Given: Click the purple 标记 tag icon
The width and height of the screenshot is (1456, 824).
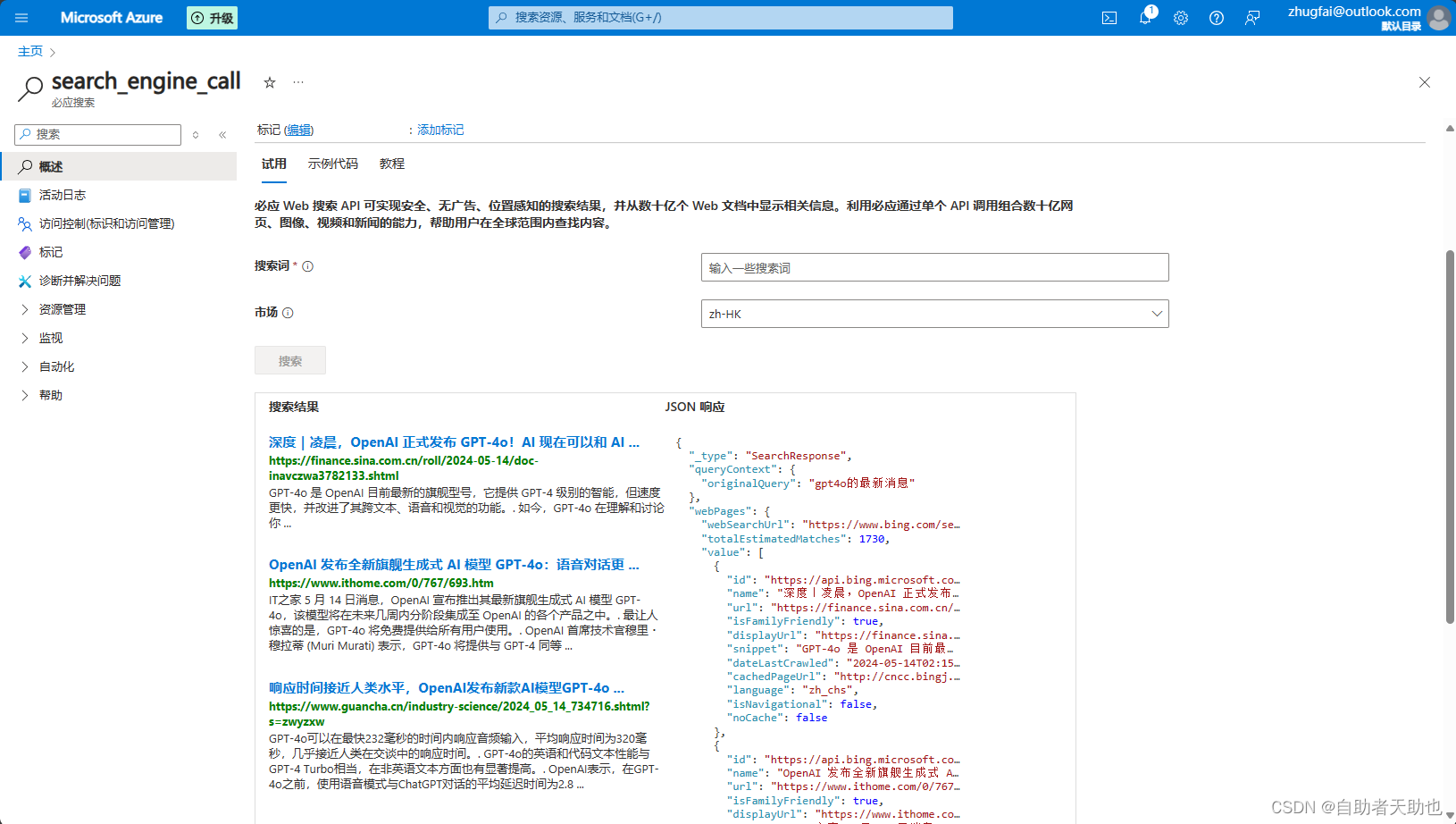Looking at the screenshot, I should pos(25,252).
